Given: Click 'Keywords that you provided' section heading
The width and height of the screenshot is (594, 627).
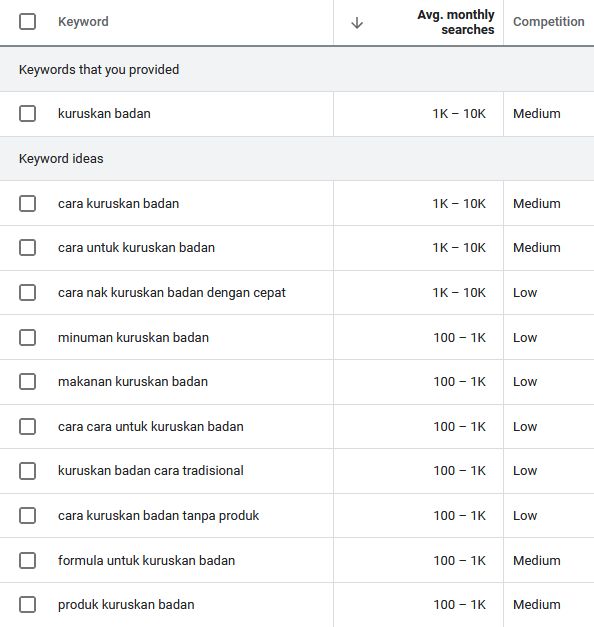Looking at the screenshot, I should [99, 70].
